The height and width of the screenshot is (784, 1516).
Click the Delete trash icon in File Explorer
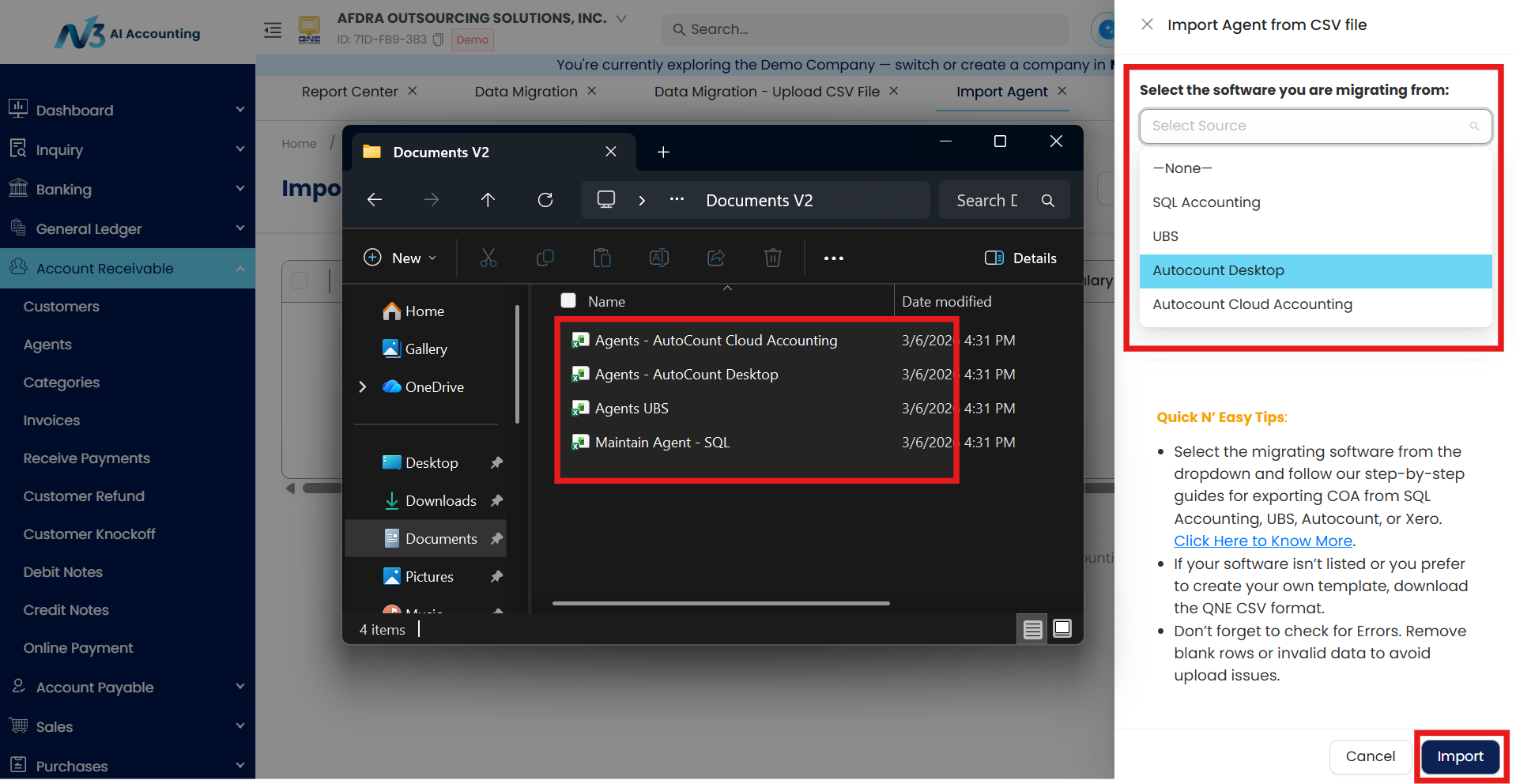point(773,258)
